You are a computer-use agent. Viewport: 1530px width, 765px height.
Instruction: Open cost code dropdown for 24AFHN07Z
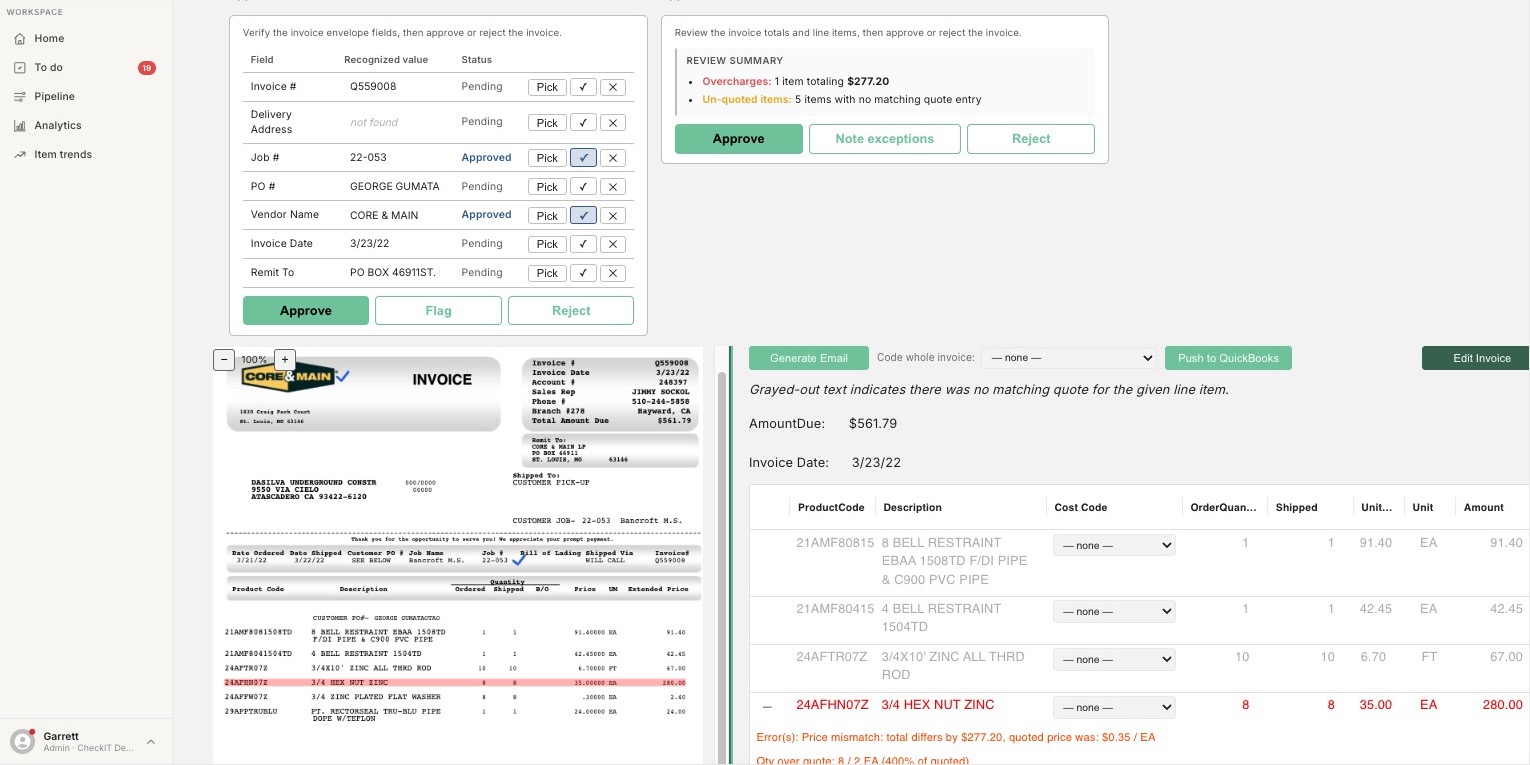1114,707
